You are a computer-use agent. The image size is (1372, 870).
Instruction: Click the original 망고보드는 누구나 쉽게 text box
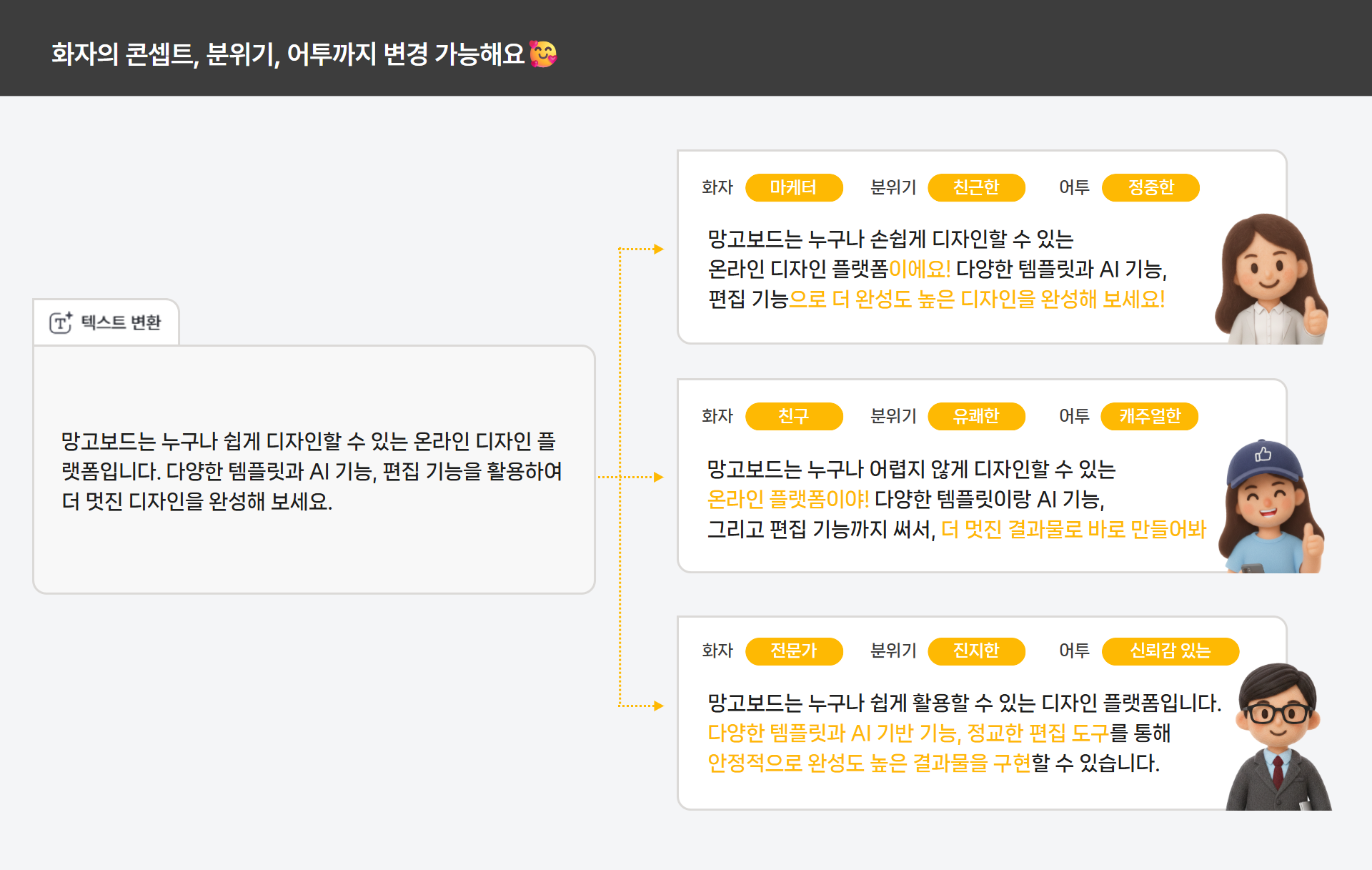[x=314, y=470]
